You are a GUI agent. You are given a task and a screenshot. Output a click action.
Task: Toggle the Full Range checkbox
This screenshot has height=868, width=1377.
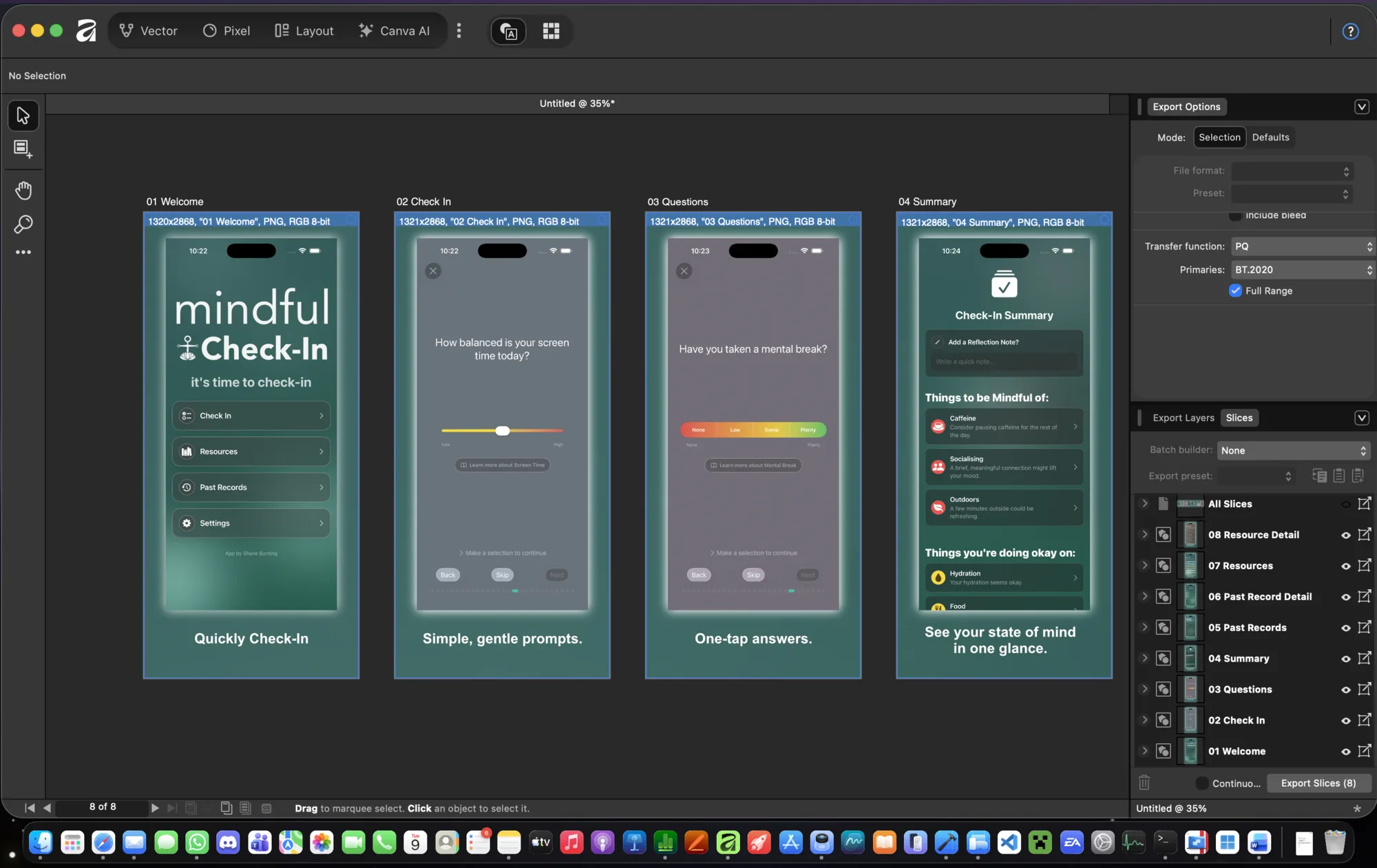(x=1235, y=290)
